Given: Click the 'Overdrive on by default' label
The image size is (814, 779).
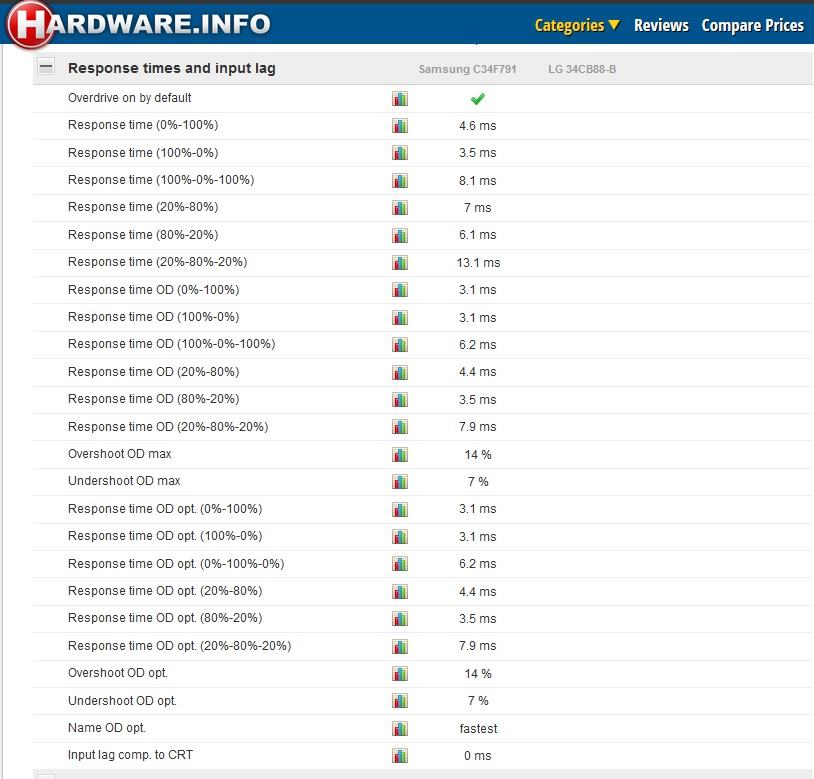Looking at the screenshot, I should [129, 98].
